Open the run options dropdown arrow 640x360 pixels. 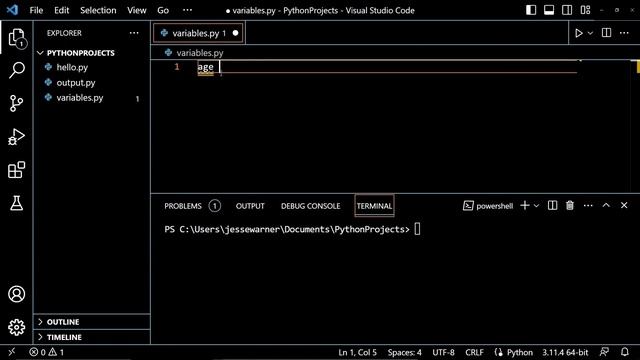[x=590, y=33]
